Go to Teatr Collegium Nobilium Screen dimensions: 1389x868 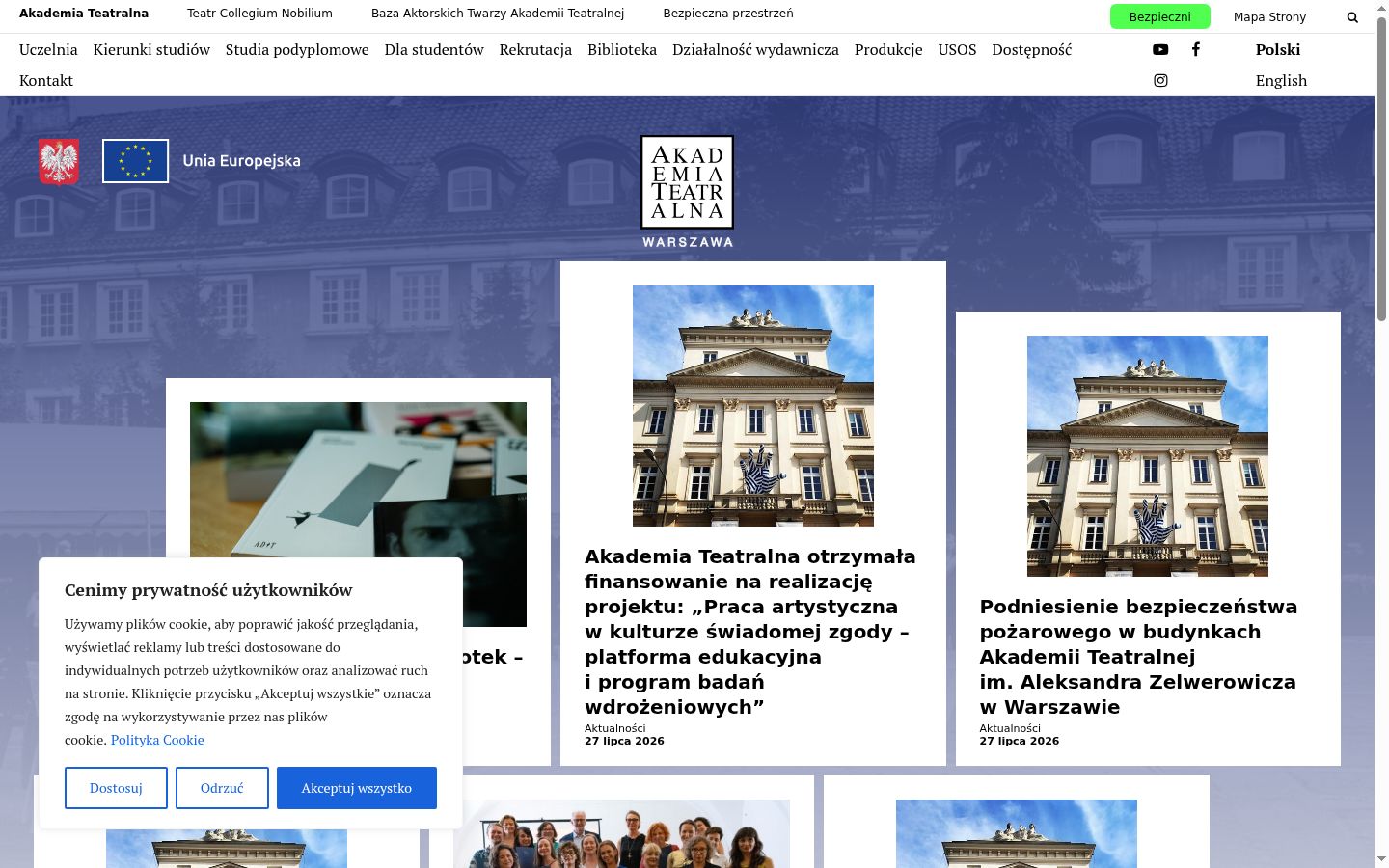[259, 14]
